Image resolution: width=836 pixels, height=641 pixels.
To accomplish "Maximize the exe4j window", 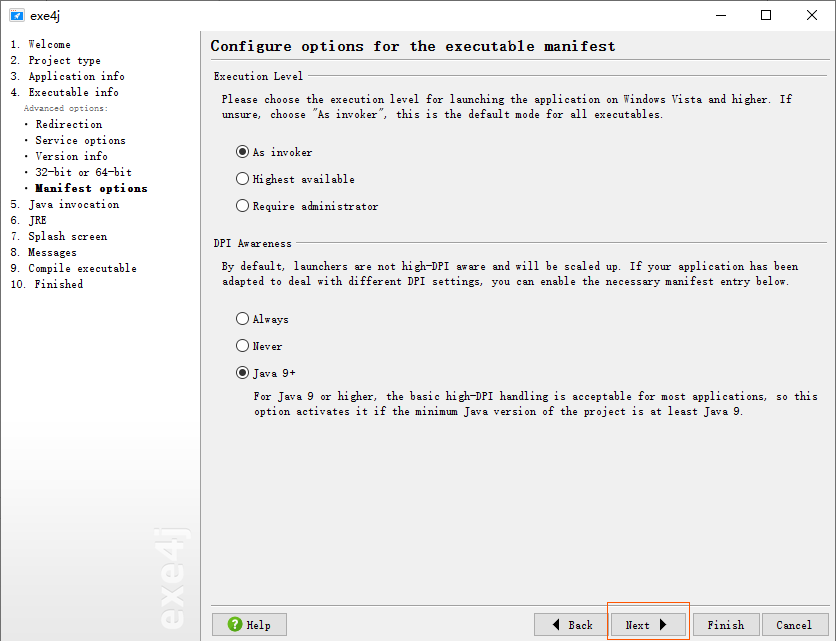I will click(x=766, y=15).
